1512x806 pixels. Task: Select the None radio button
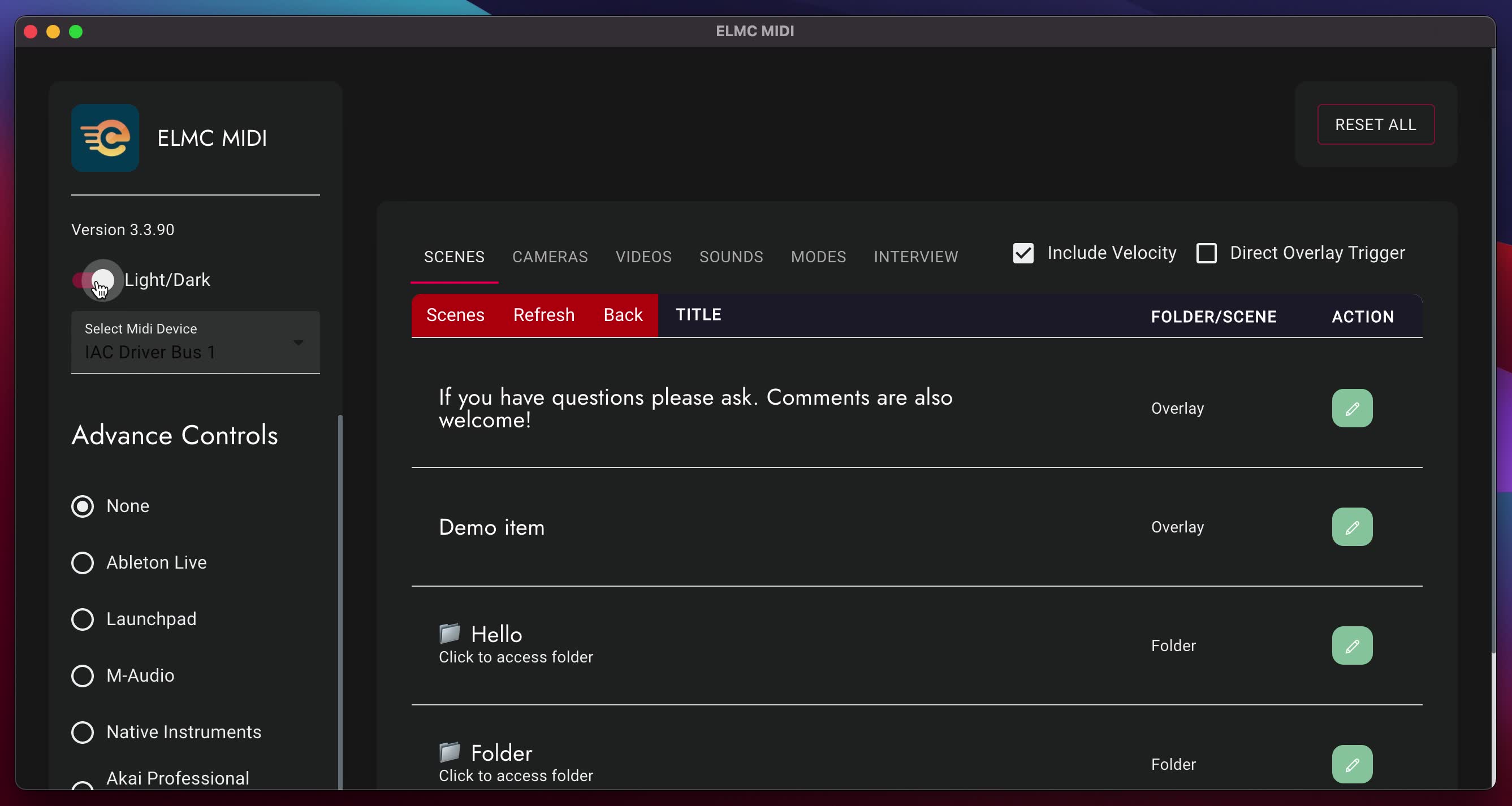click(82, 506)
